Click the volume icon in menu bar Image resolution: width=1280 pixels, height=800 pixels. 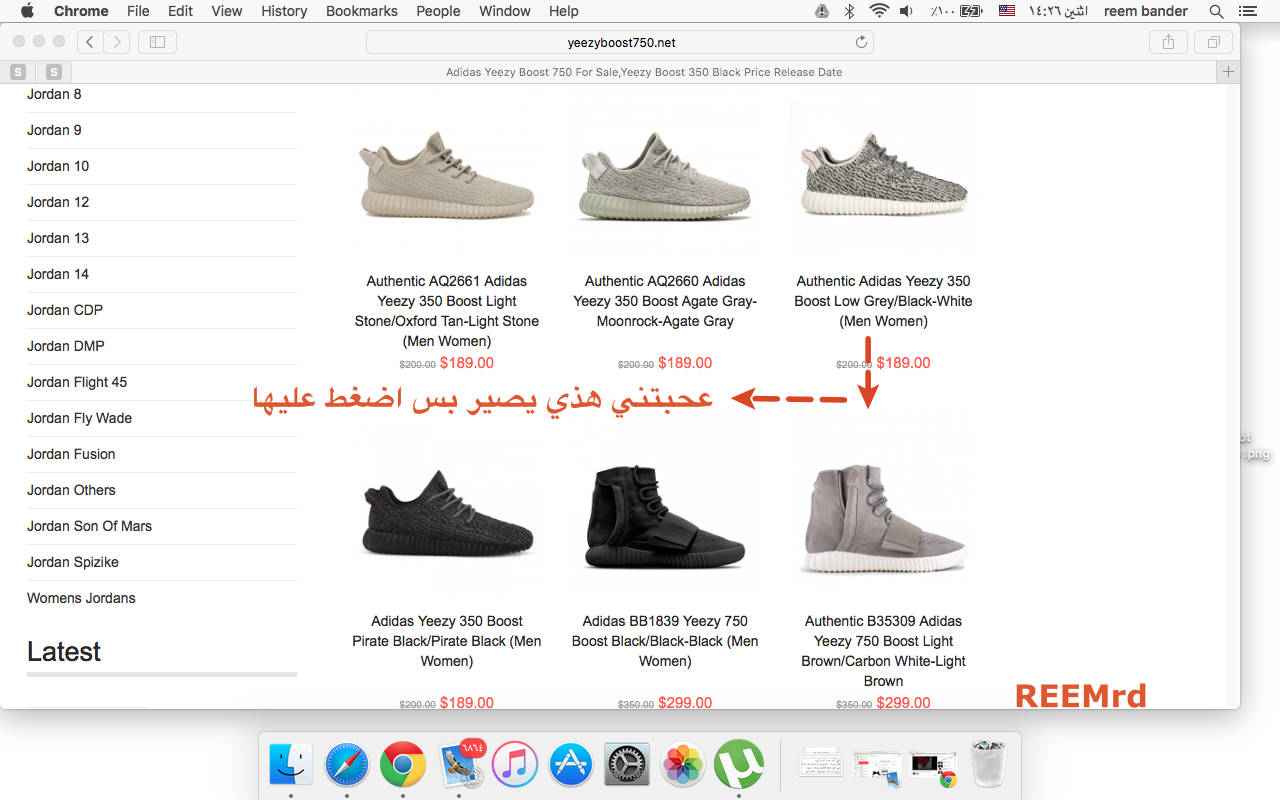pos(906,11)
